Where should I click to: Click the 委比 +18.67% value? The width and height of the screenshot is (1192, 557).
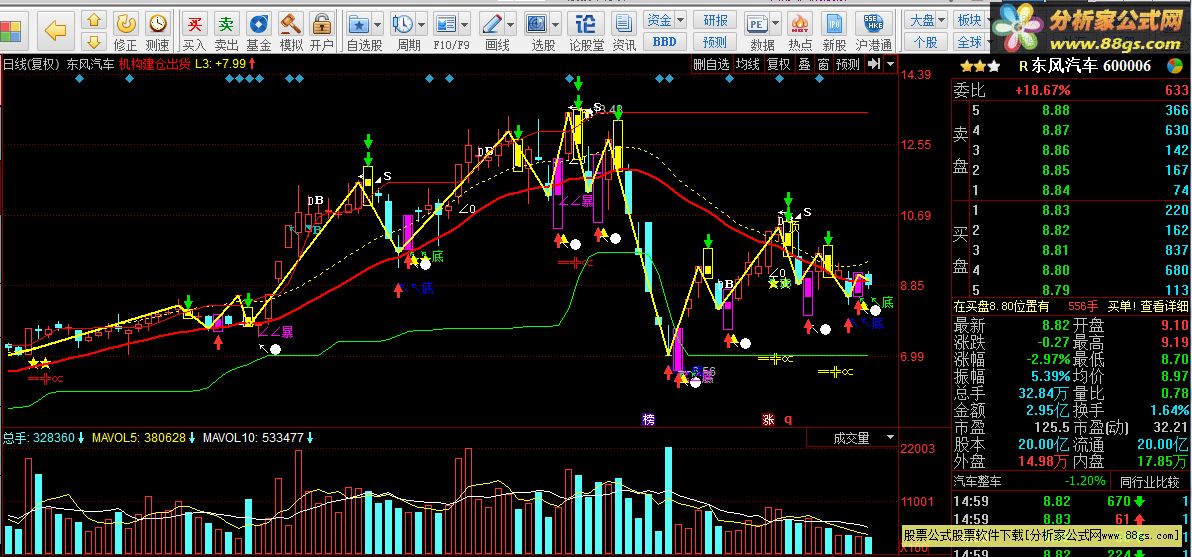[1043, 90]
